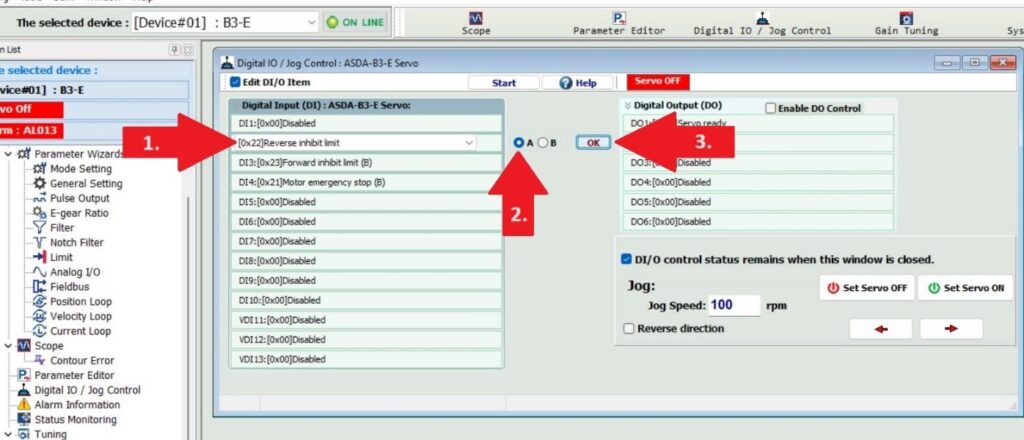Screen dimensions: 1024x440
Task: Open Alarm Information in tree
Action: (x=77, y=405)
